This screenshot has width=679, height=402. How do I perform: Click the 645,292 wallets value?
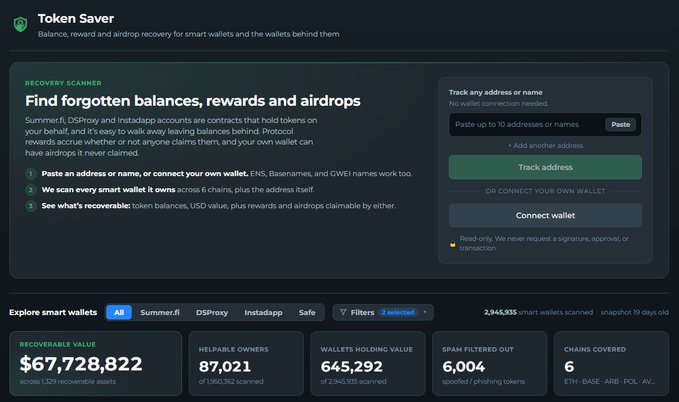(x=352, y=366)
